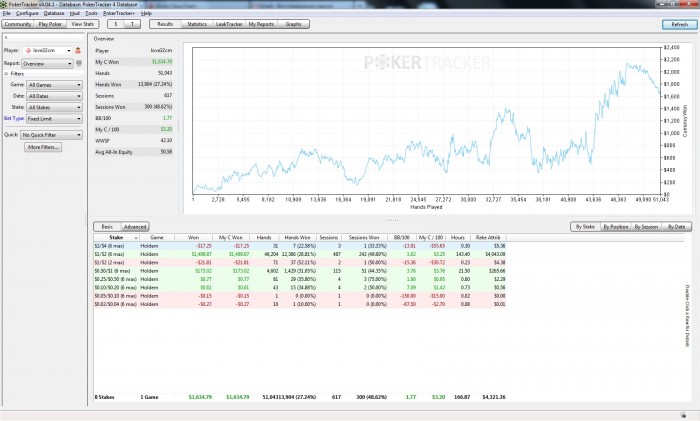Select the $0.25/$0.50 (6 max) row

pos(300,279)
